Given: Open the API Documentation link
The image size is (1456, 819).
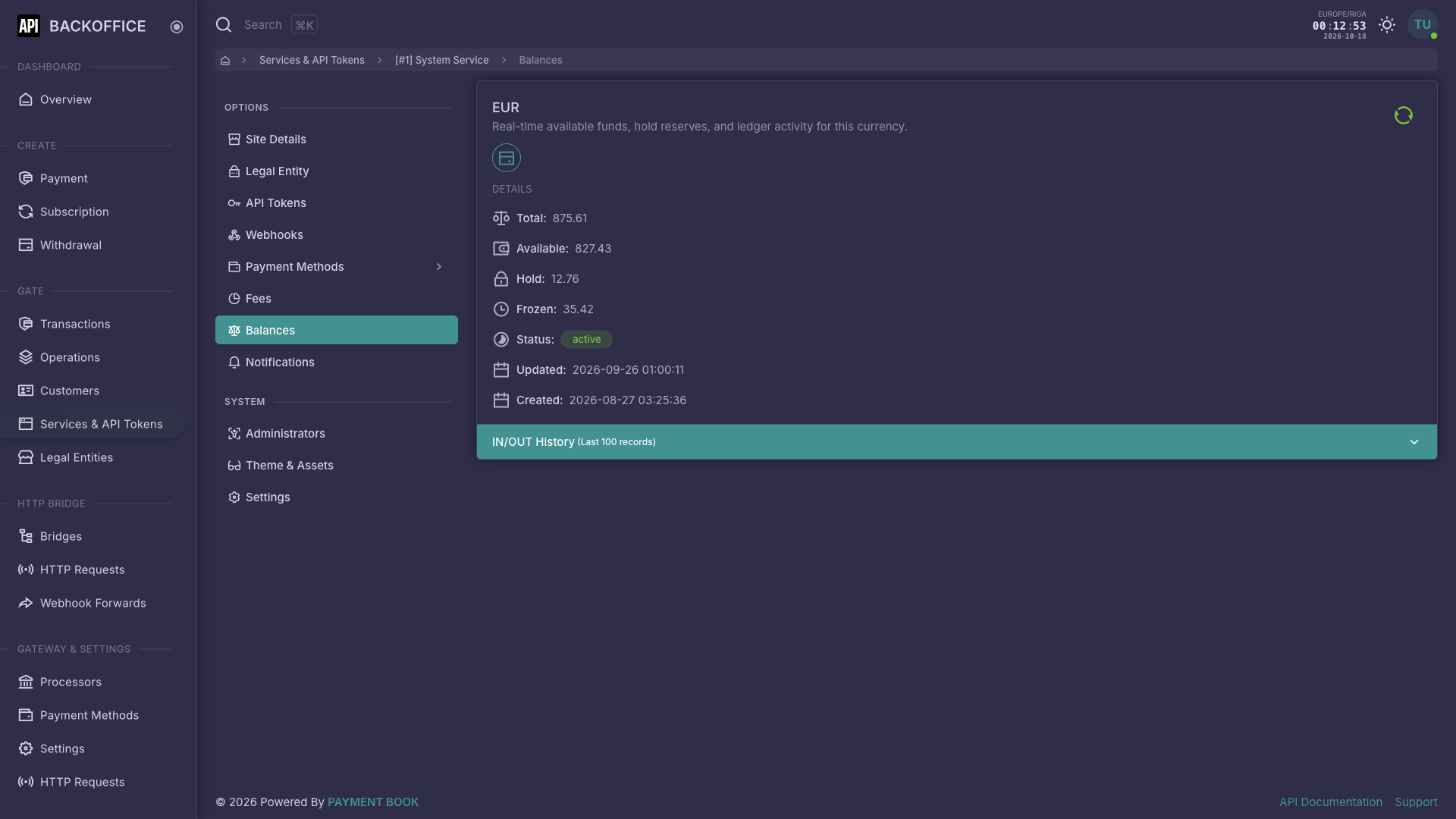Looking at the screenshot, I should coord(1330,802).
